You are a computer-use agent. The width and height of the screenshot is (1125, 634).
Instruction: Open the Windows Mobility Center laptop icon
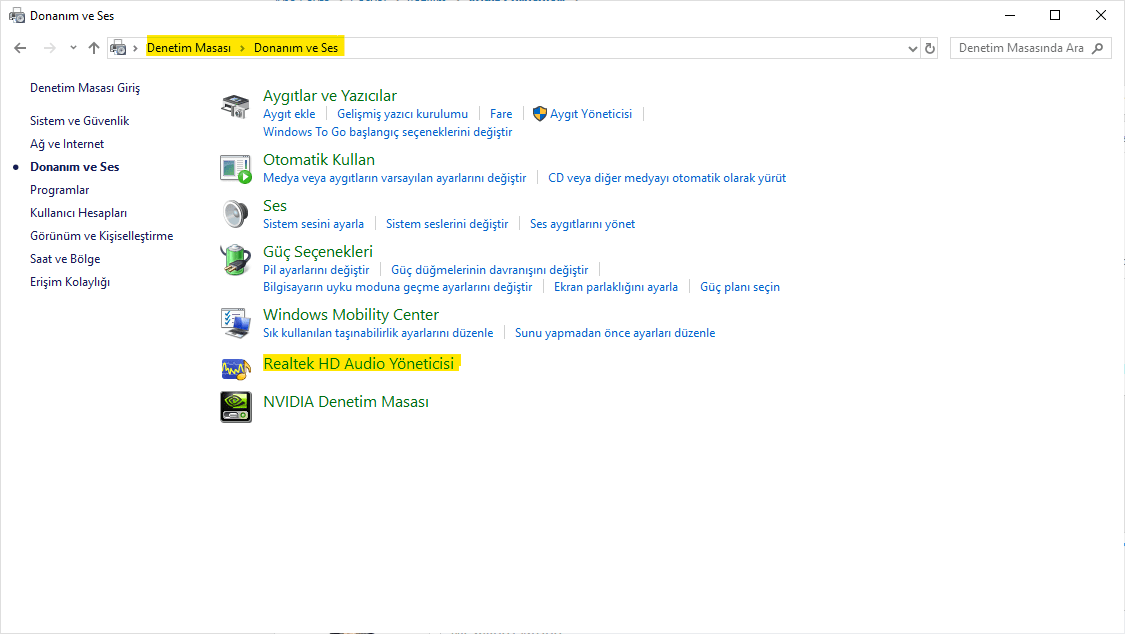point(235,323)
